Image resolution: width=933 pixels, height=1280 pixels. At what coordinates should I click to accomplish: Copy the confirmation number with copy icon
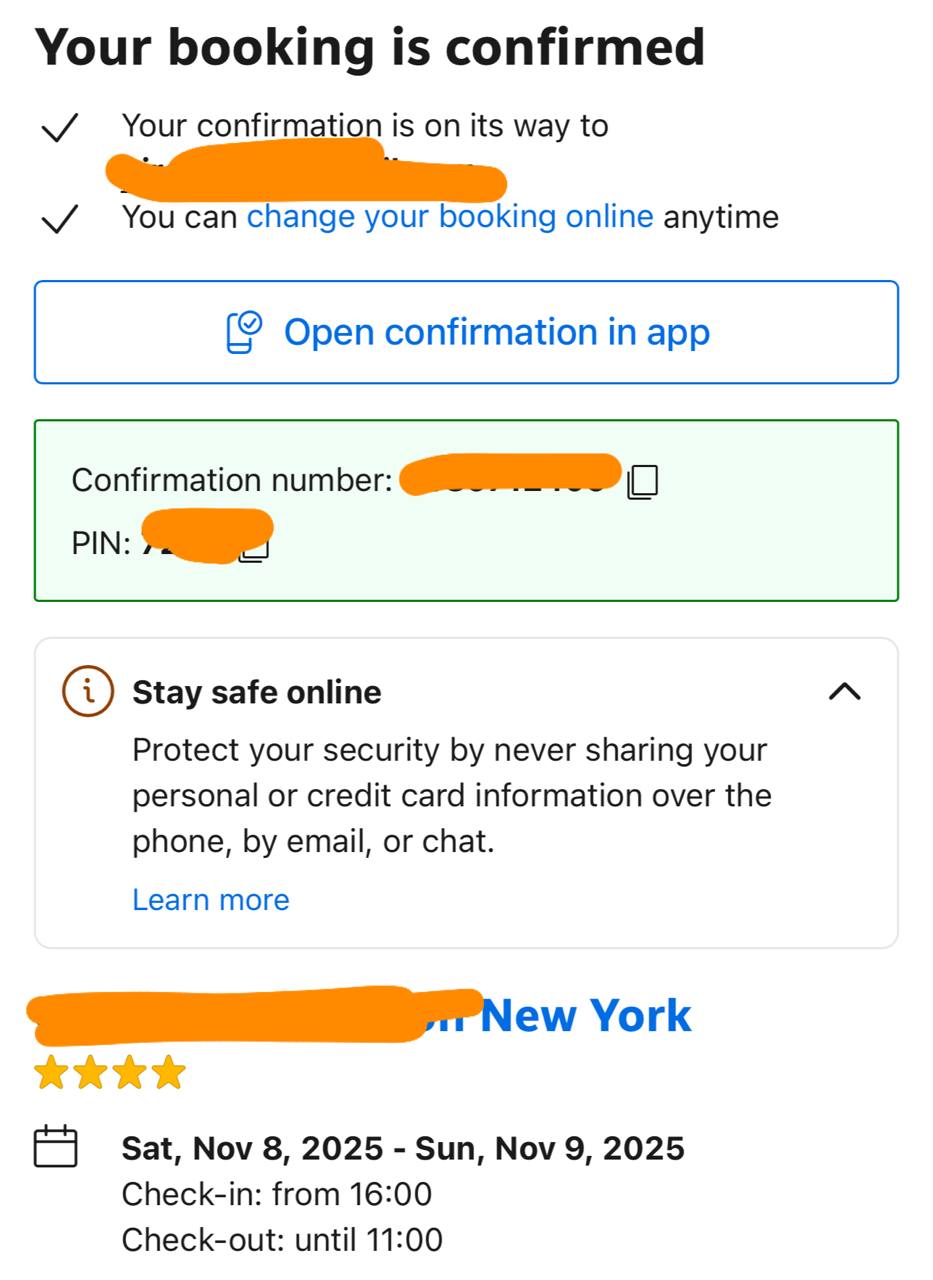pyautogui.click(x=643, y=481)
